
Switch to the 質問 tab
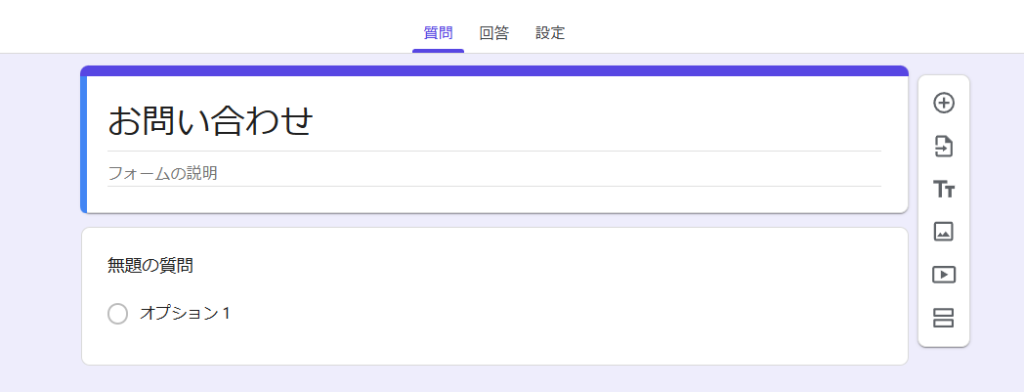pos(438,33)
